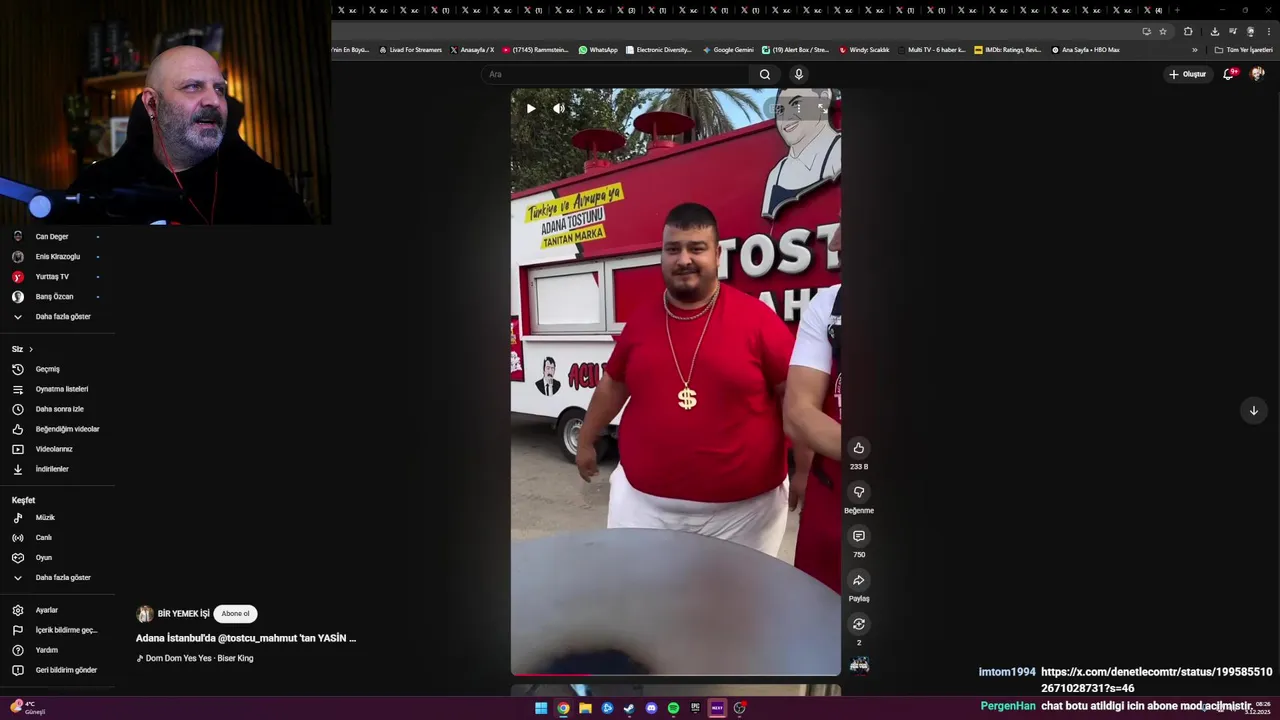Open İndirilenler downloads
This screenshot has height=720, width=1280.
[x=52, y=469]
